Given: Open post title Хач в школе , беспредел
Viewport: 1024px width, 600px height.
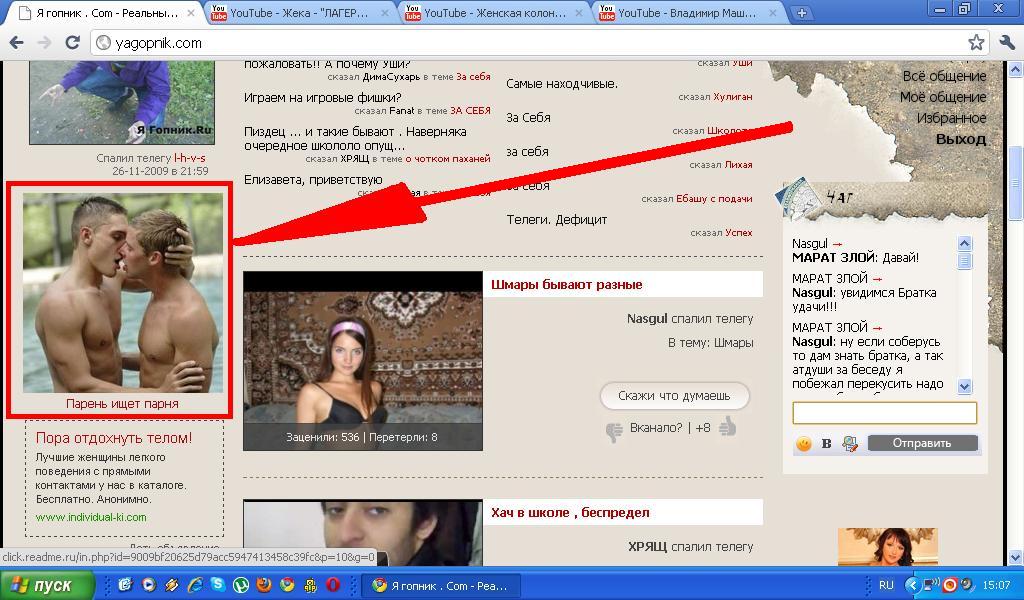Looking at the screenshot, I should [571, 513].
